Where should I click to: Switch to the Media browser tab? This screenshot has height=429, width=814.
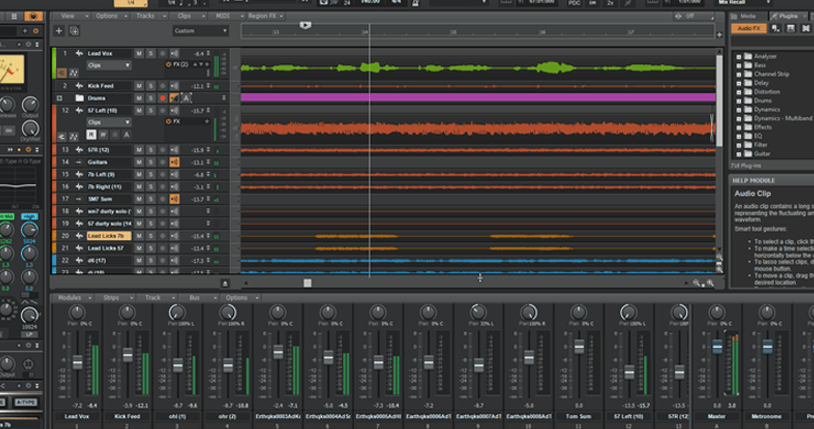click(x=746, y=16)
